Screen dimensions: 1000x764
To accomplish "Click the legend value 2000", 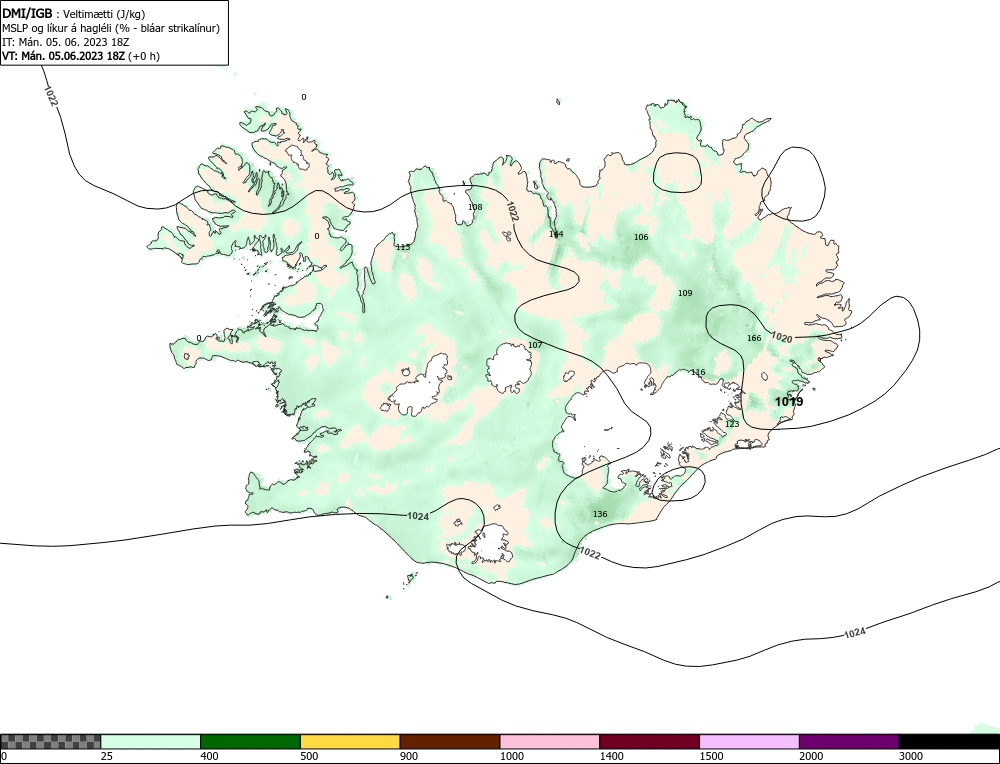I will [811, 756].
